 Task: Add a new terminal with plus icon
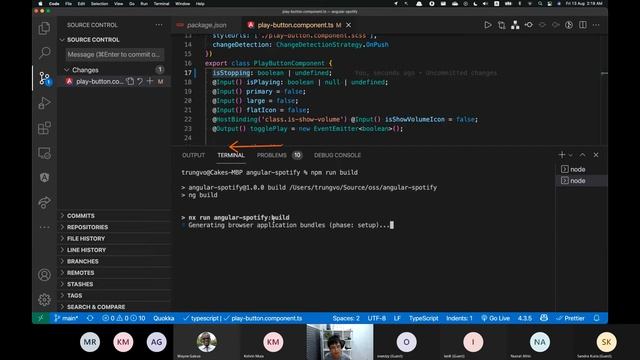[562, 155]
